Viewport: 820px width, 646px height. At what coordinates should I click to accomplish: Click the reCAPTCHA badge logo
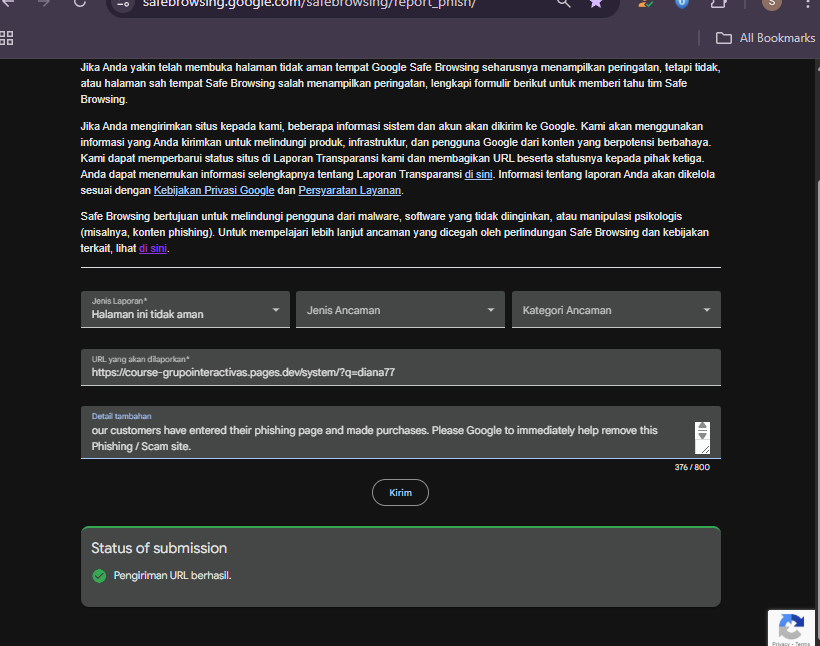(x=791, y=627)
